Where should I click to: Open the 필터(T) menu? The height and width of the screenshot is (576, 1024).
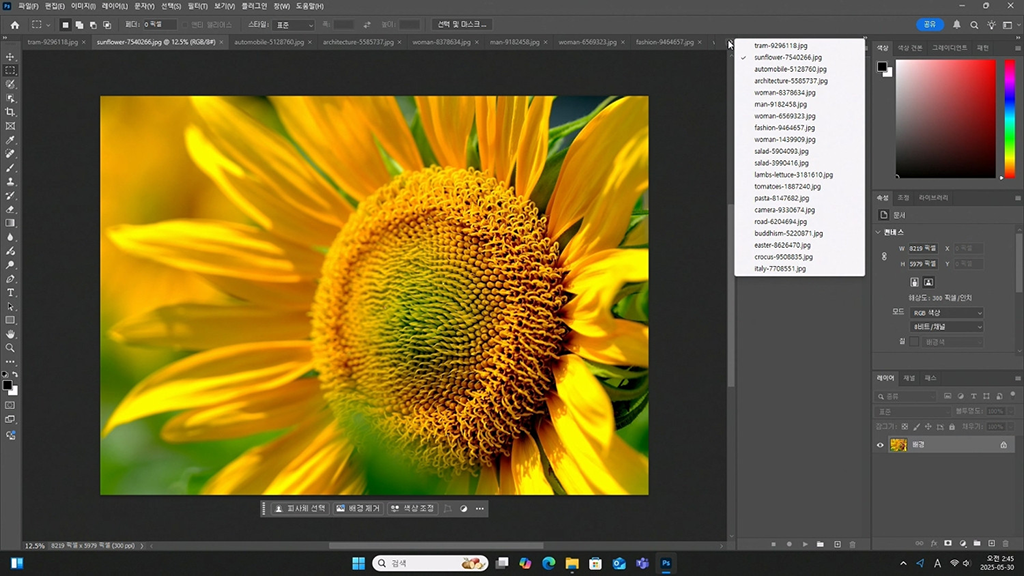196,6
